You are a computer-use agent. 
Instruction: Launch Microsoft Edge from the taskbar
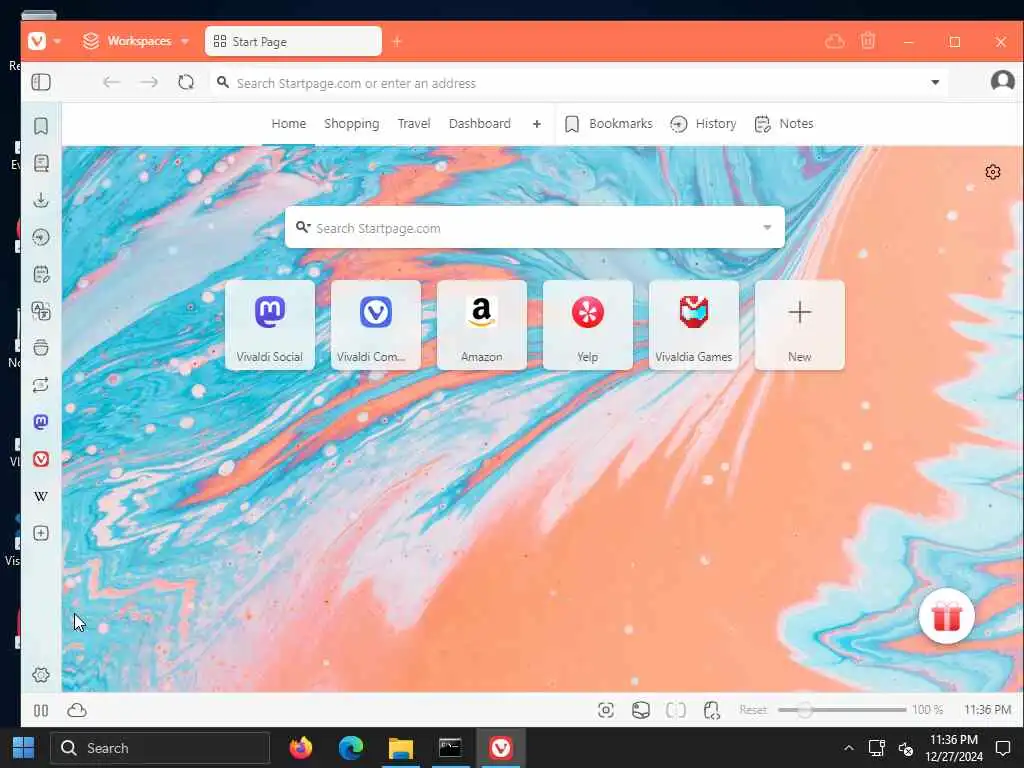[x=351, y=748]
